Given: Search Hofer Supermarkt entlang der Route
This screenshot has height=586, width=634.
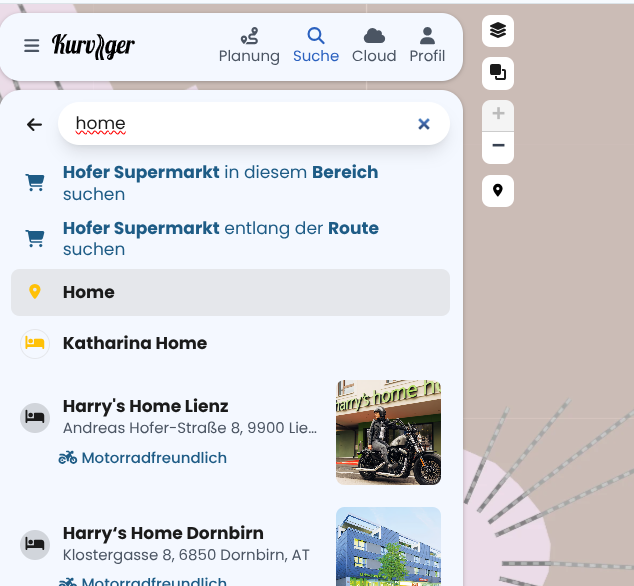Looking at the screenshot, I should click(x=230, y=238).
